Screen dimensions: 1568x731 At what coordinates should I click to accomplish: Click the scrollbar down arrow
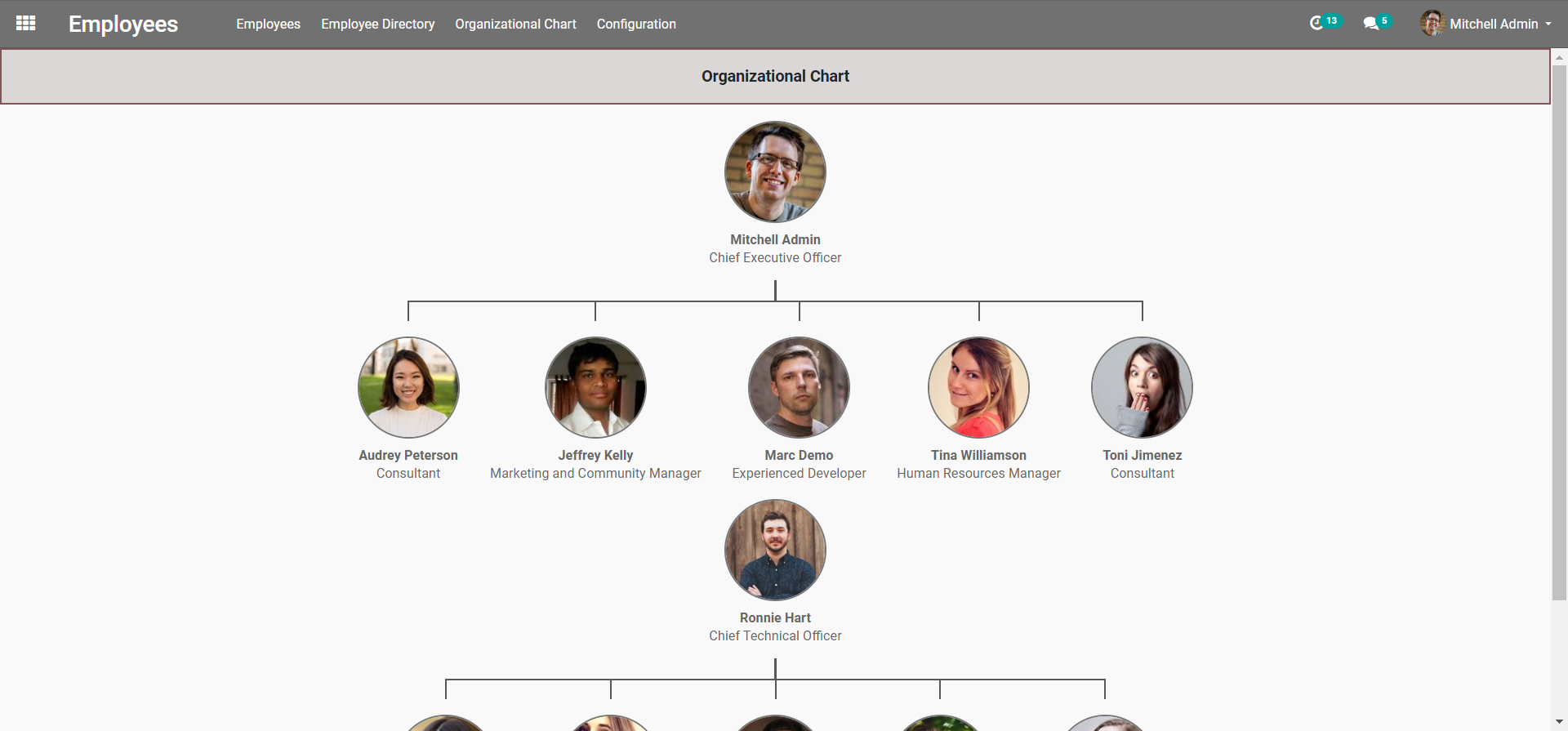click(1559, 722)
